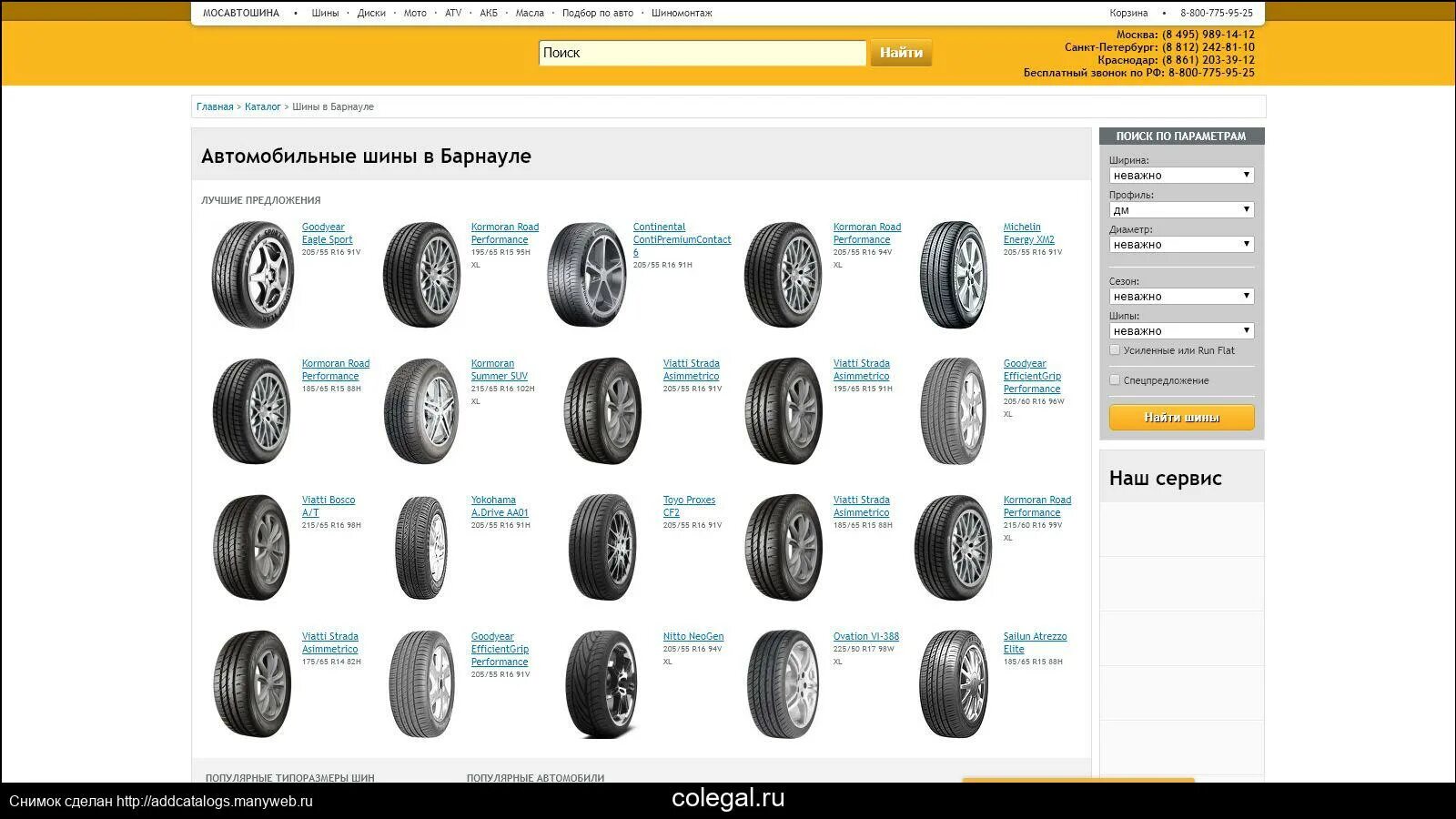The width and height of the screenshot is (1456, 819).
Task: Expand the Шипы dropdown
Action: click(1181, 330)
